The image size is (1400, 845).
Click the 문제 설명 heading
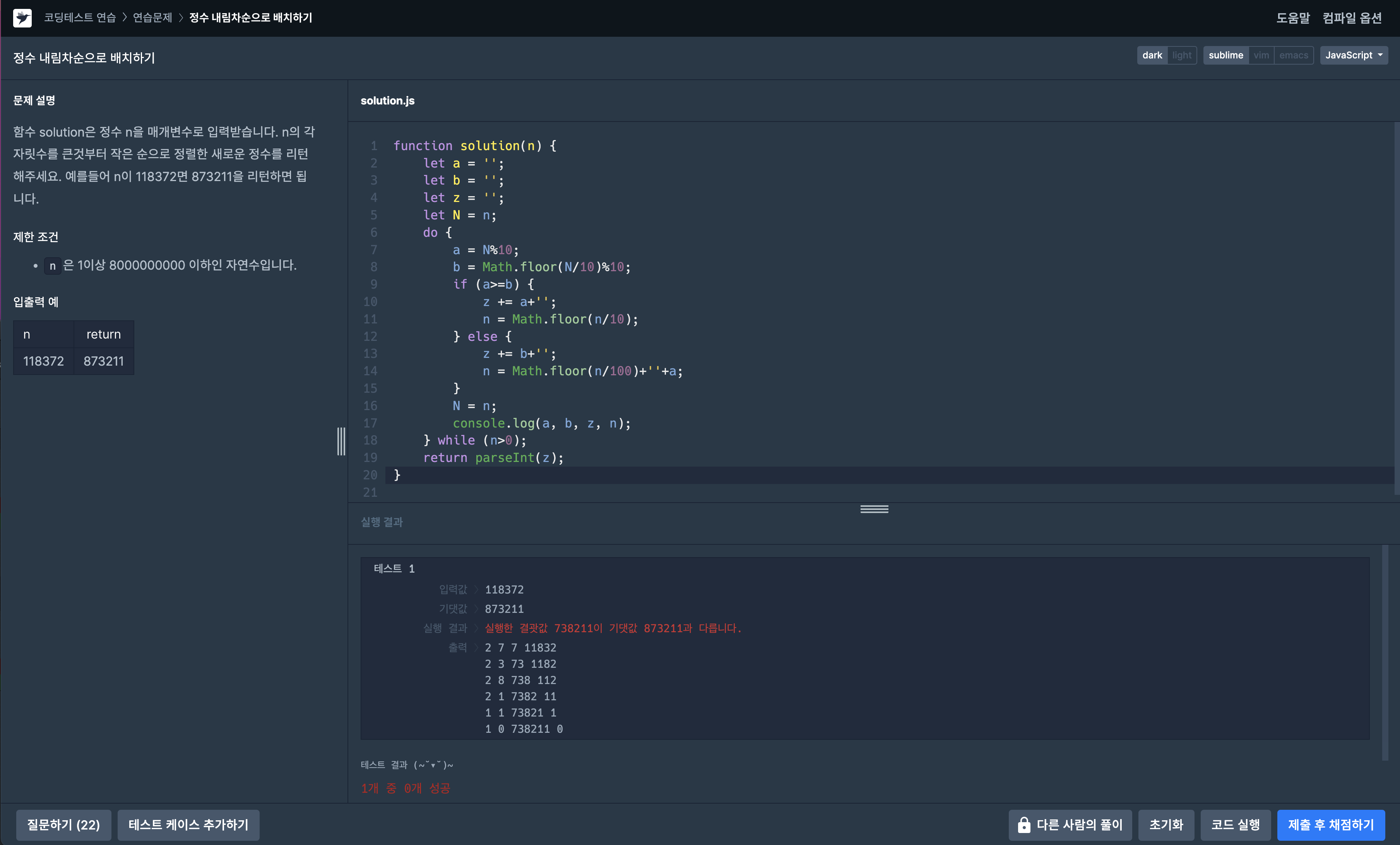[x=34, y=100]
